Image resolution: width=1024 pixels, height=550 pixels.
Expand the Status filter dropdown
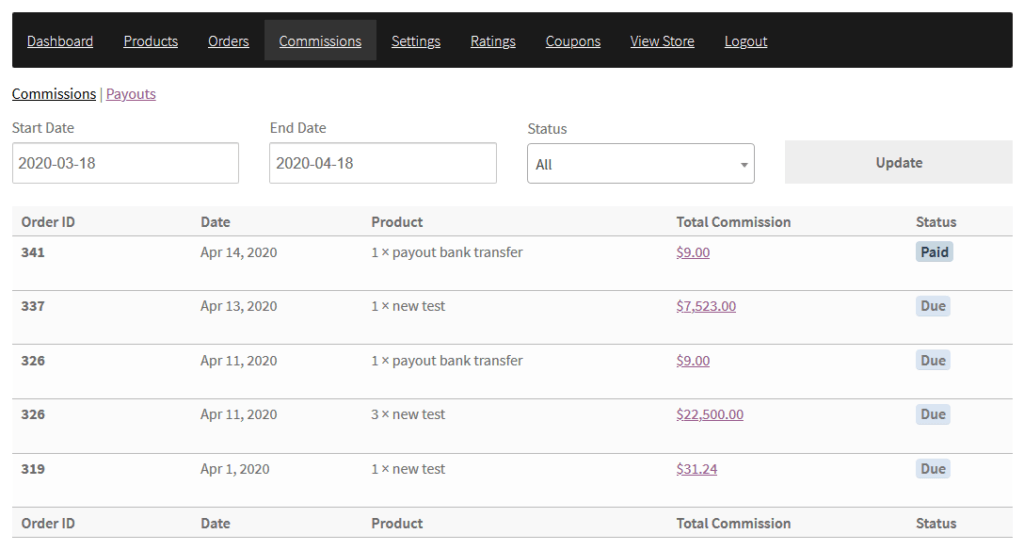(641, 164)
